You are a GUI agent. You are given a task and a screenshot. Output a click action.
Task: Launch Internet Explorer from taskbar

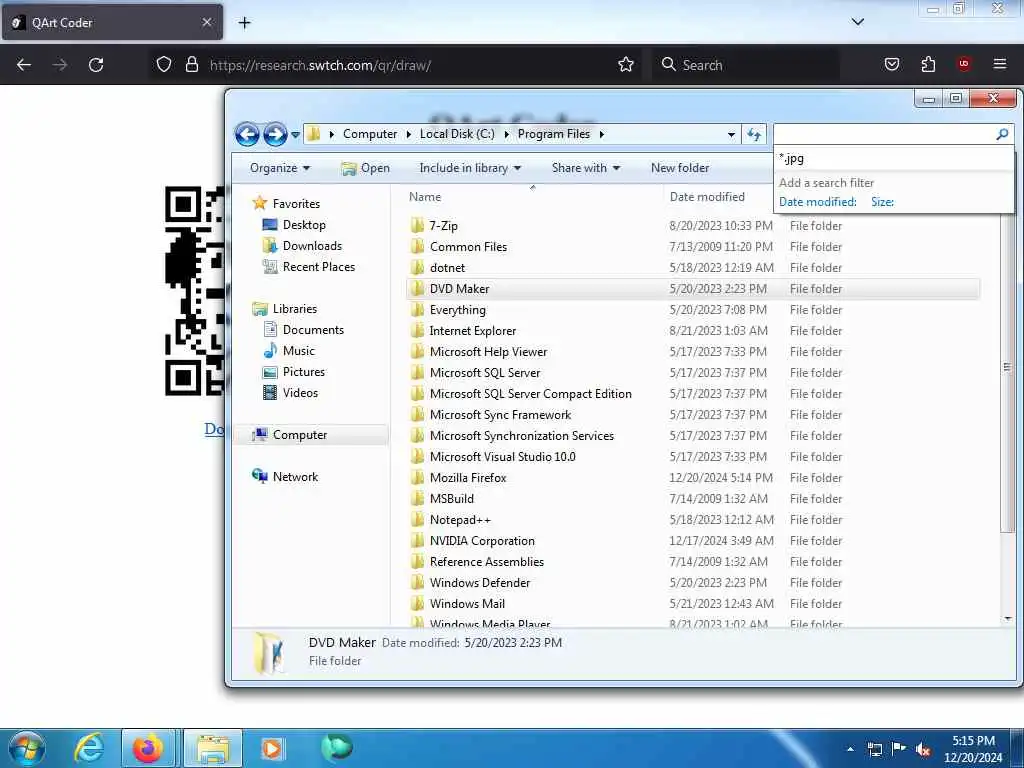(89, 748)
